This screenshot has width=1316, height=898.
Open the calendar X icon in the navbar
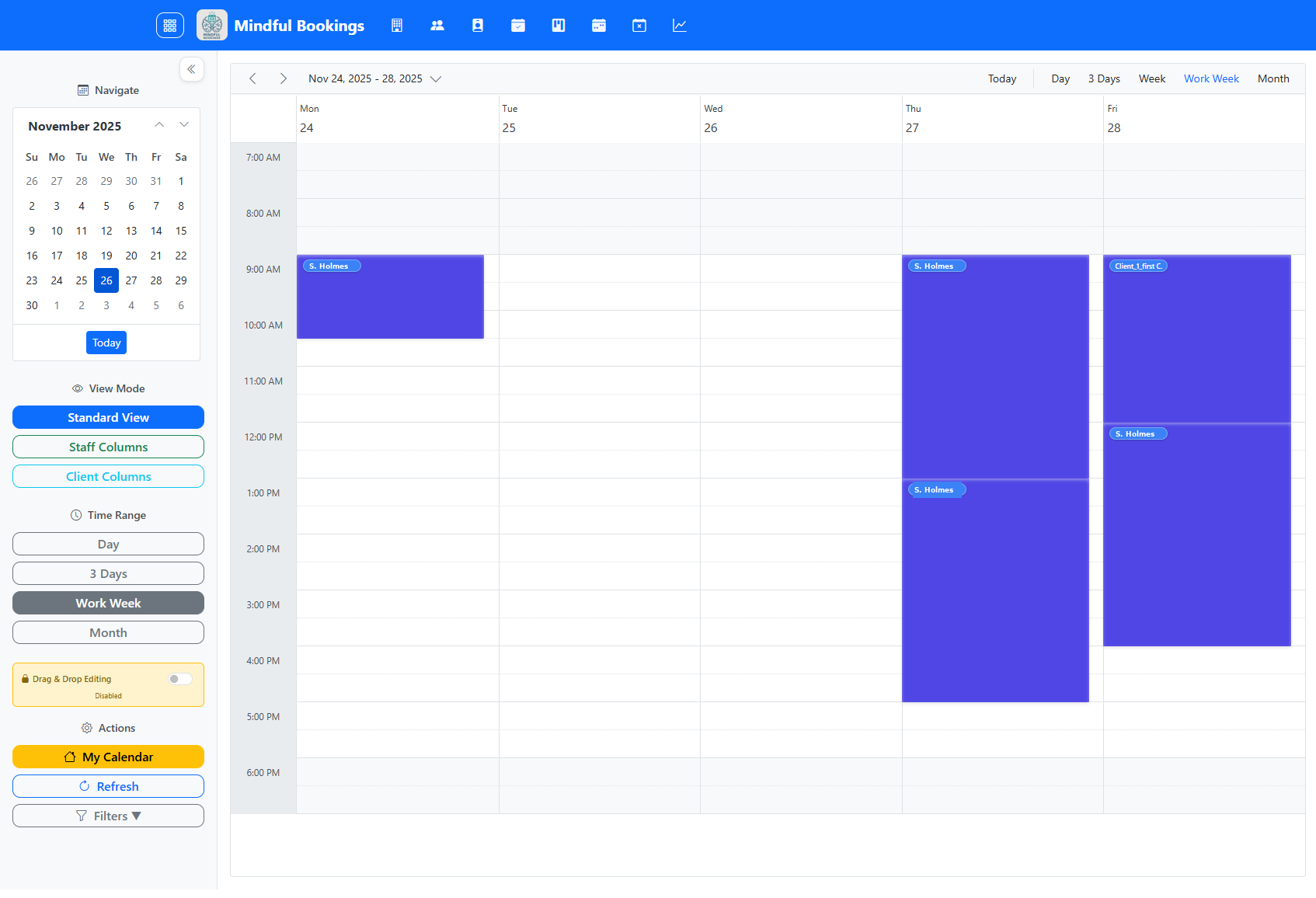pos(639,26)
